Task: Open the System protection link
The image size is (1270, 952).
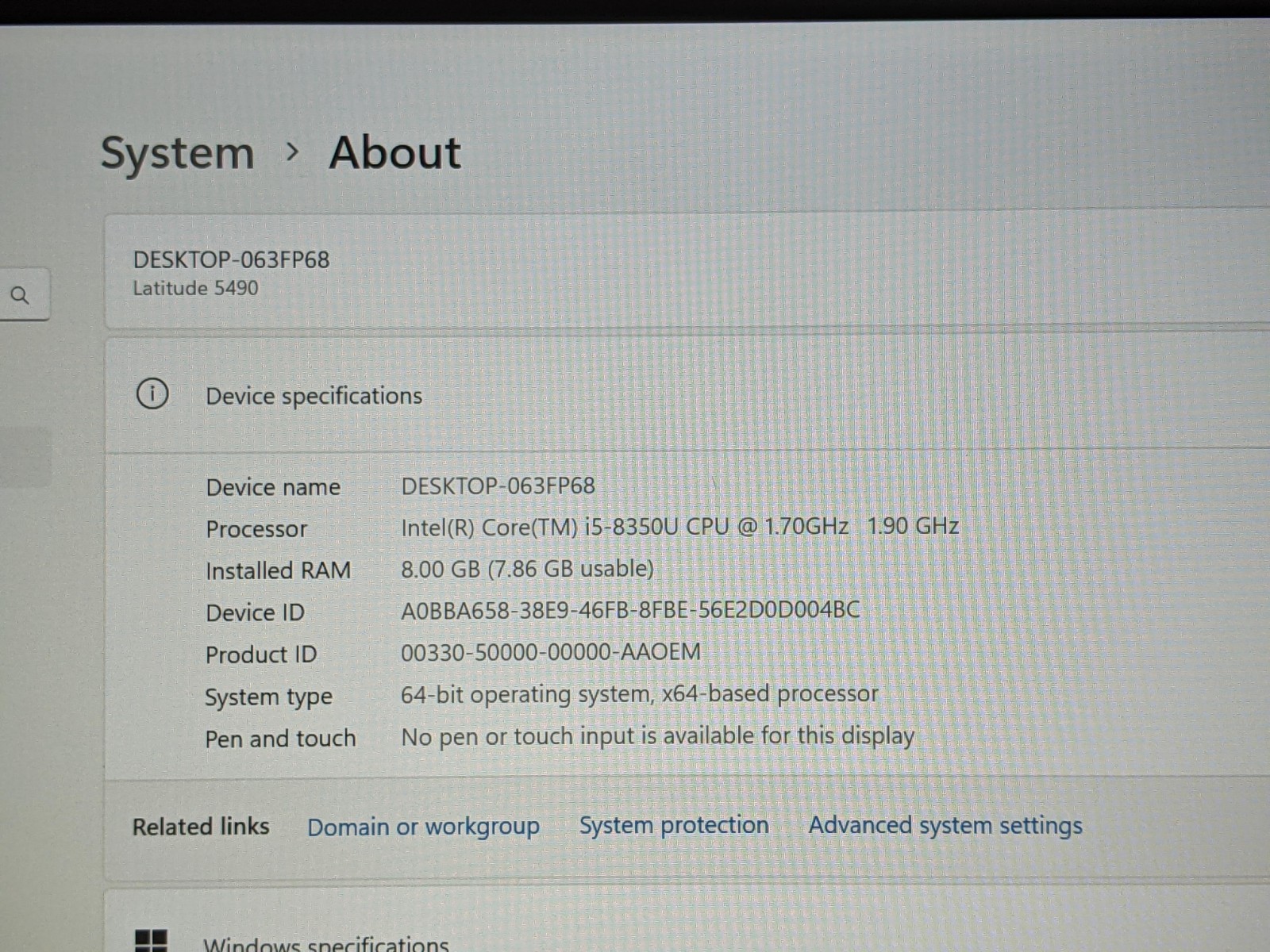Action: point(674,825)
